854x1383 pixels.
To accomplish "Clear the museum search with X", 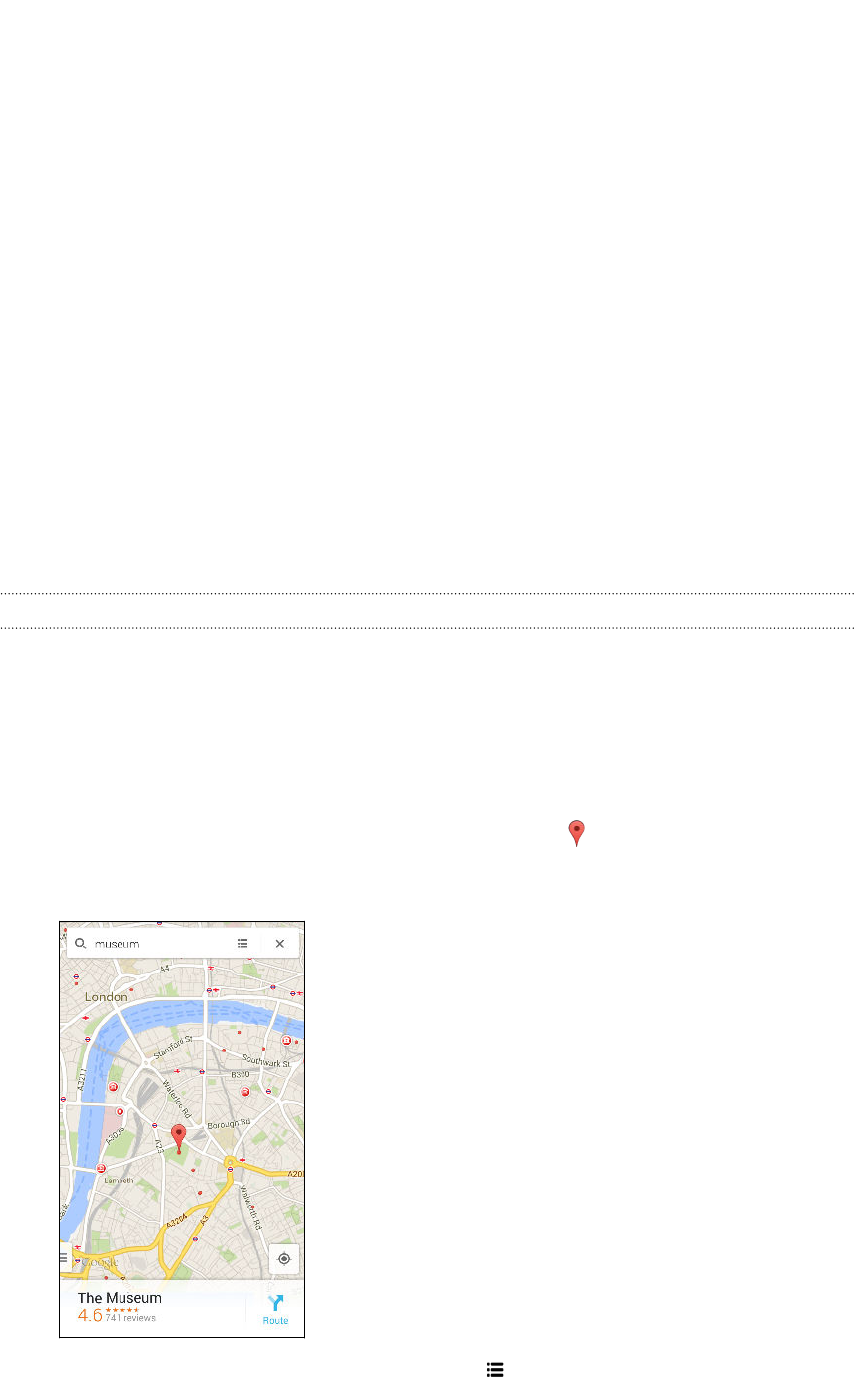I will click(280, 943).
